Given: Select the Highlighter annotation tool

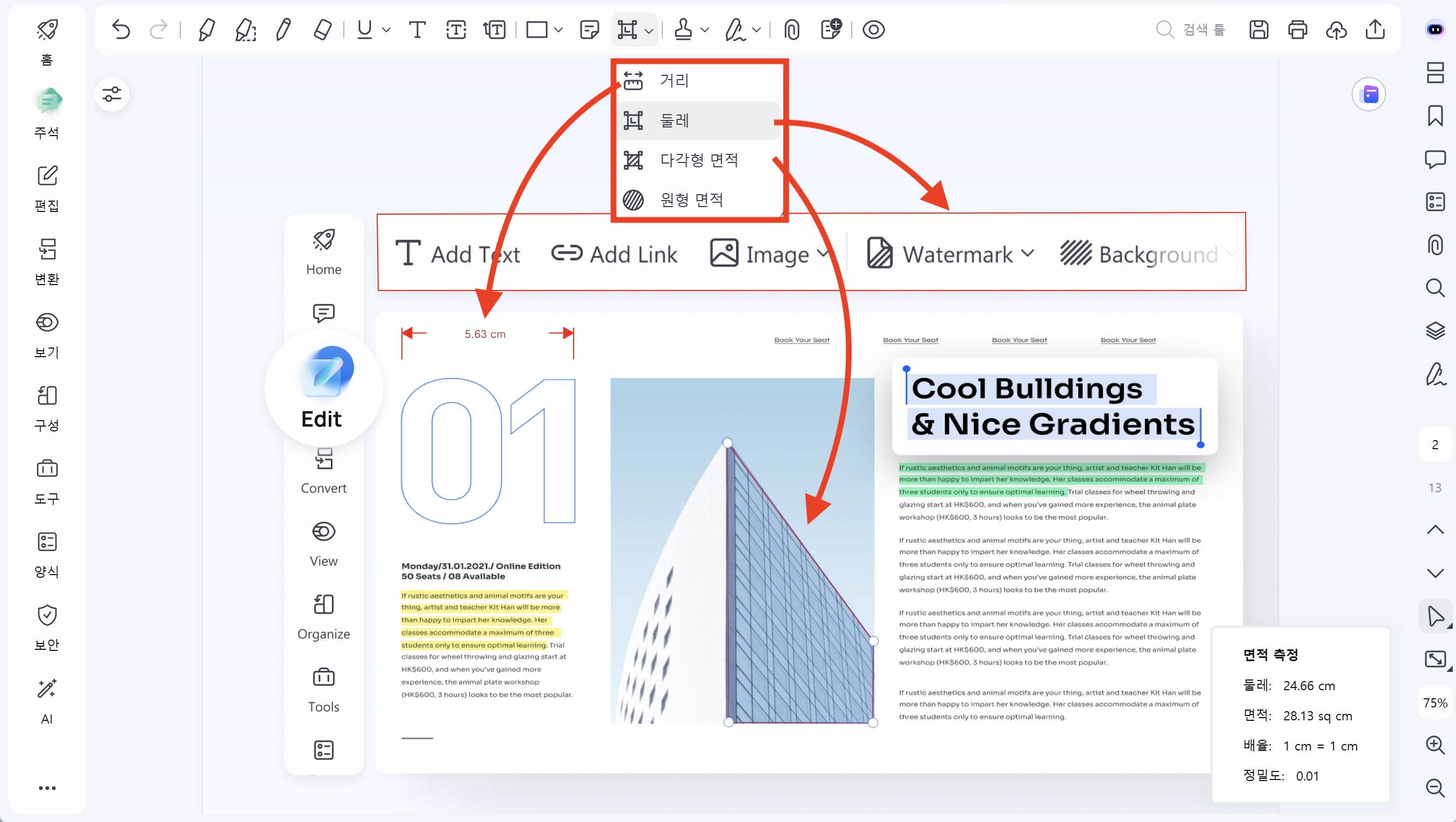Looking at the screenshot, I should (x=206, y=30).
